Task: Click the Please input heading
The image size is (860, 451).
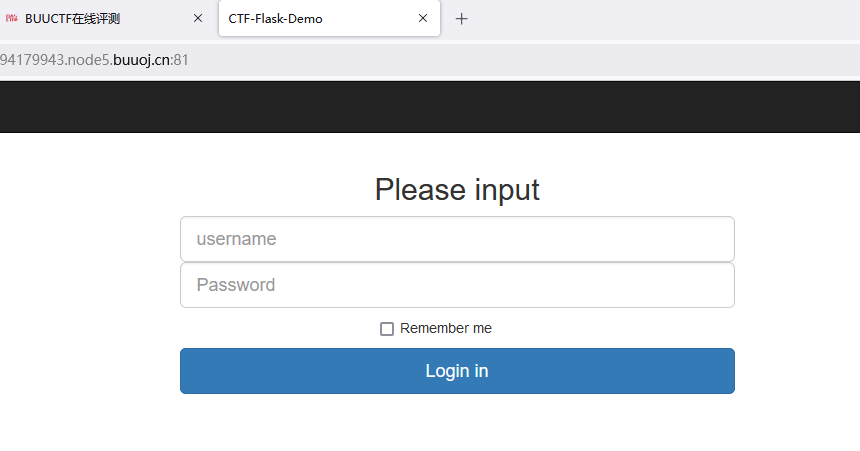Action: point(457,189)
